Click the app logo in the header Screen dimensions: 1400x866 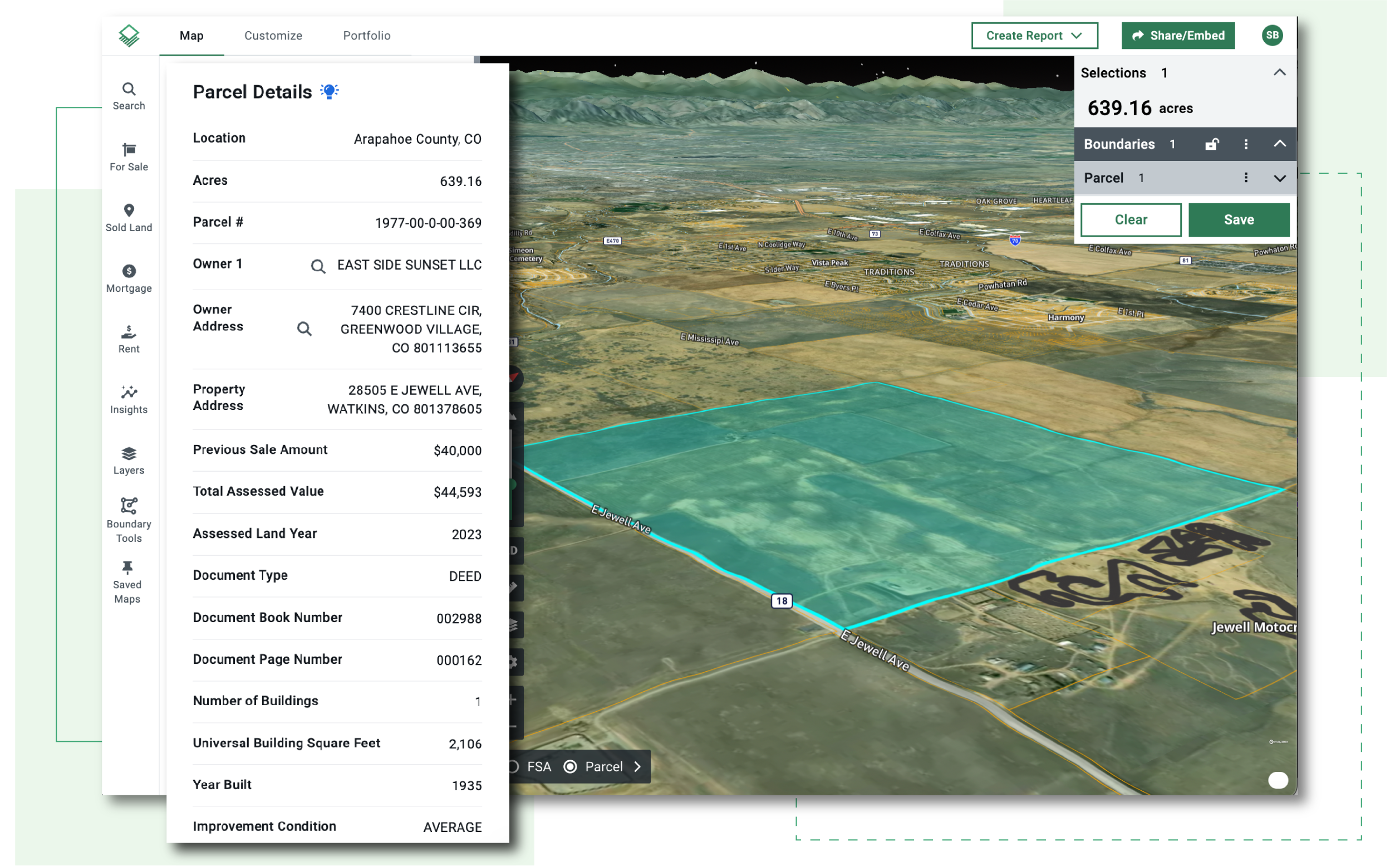click(129, 36)
